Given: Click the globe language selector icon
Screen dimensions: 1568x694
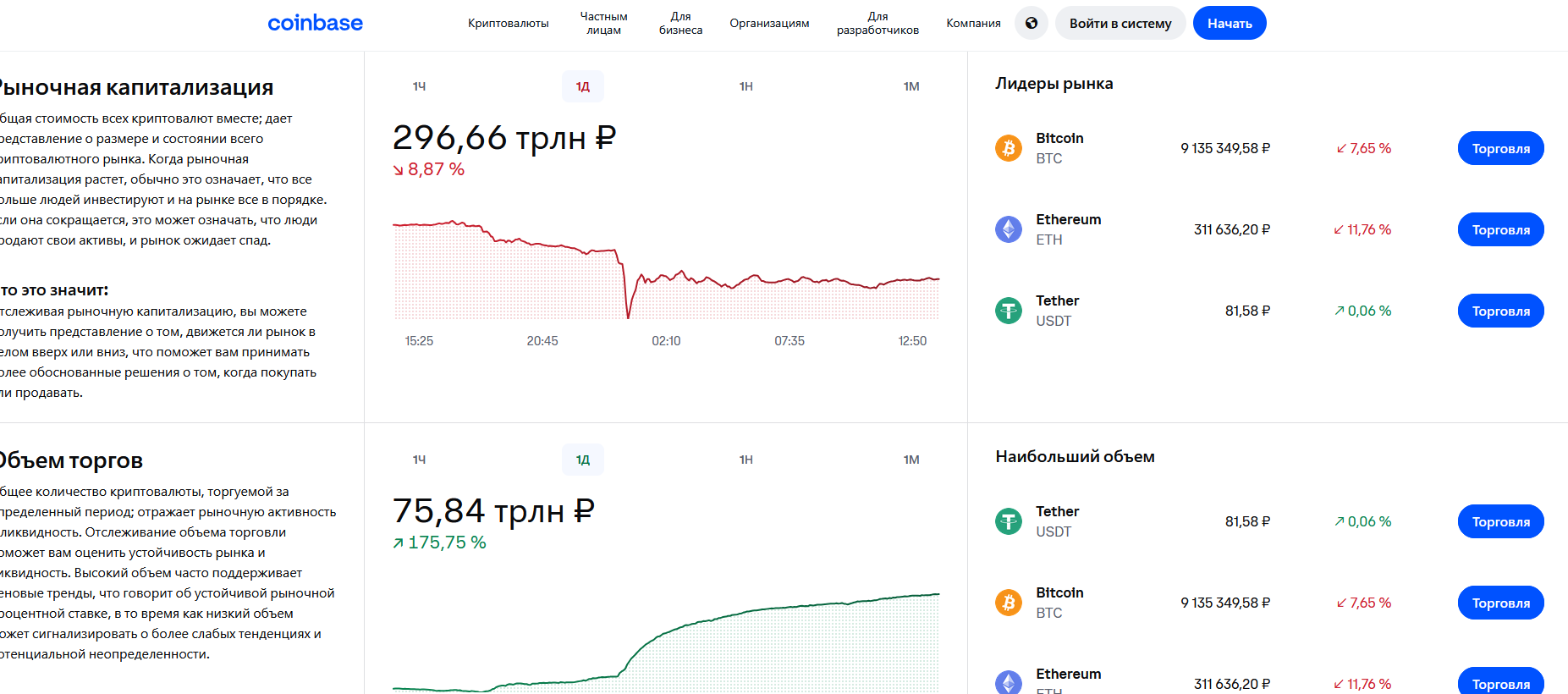Looking at the screenshot, I should [x=1032, y=23].
